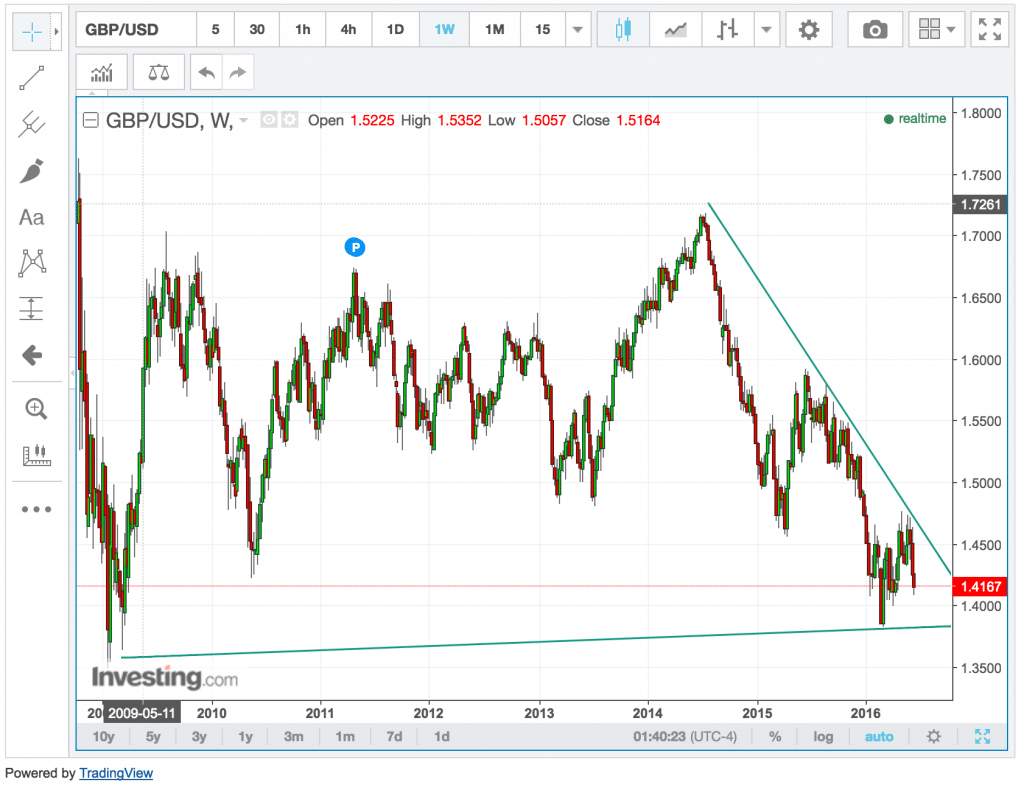Choose the brush drawing tool
This screenshot has height=785, width=1024.
point(32,171)
